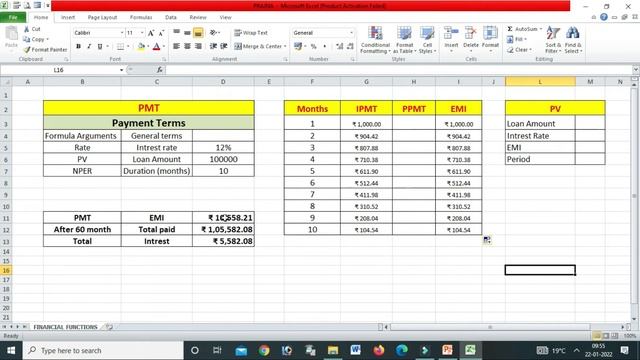The height and width of the screenshot is (360, 640).
Task: Click the Increase Decimal icon
Action: [x=339, y=47]
